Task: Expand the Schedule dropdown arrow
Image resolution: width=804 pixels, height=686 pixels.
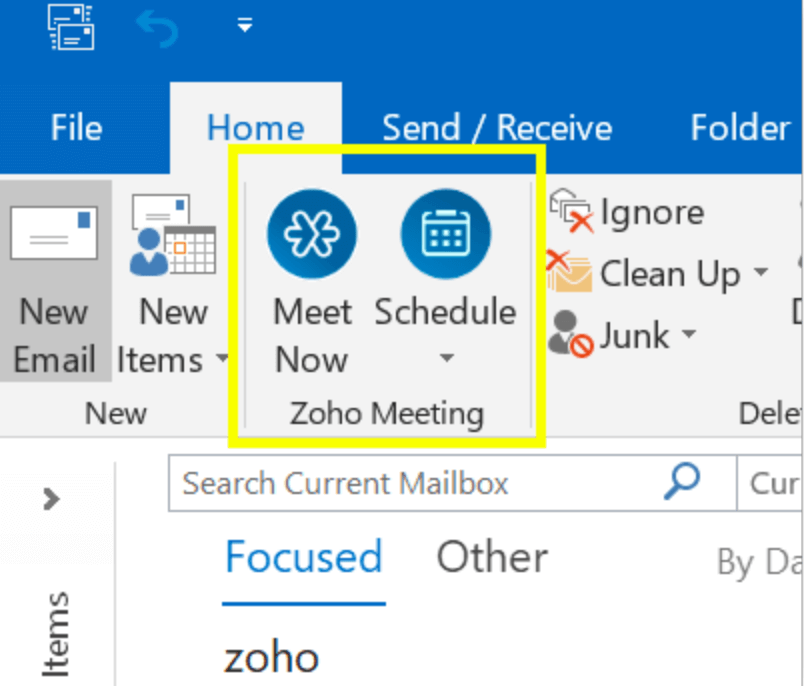Action: click(x=446, y=358)
